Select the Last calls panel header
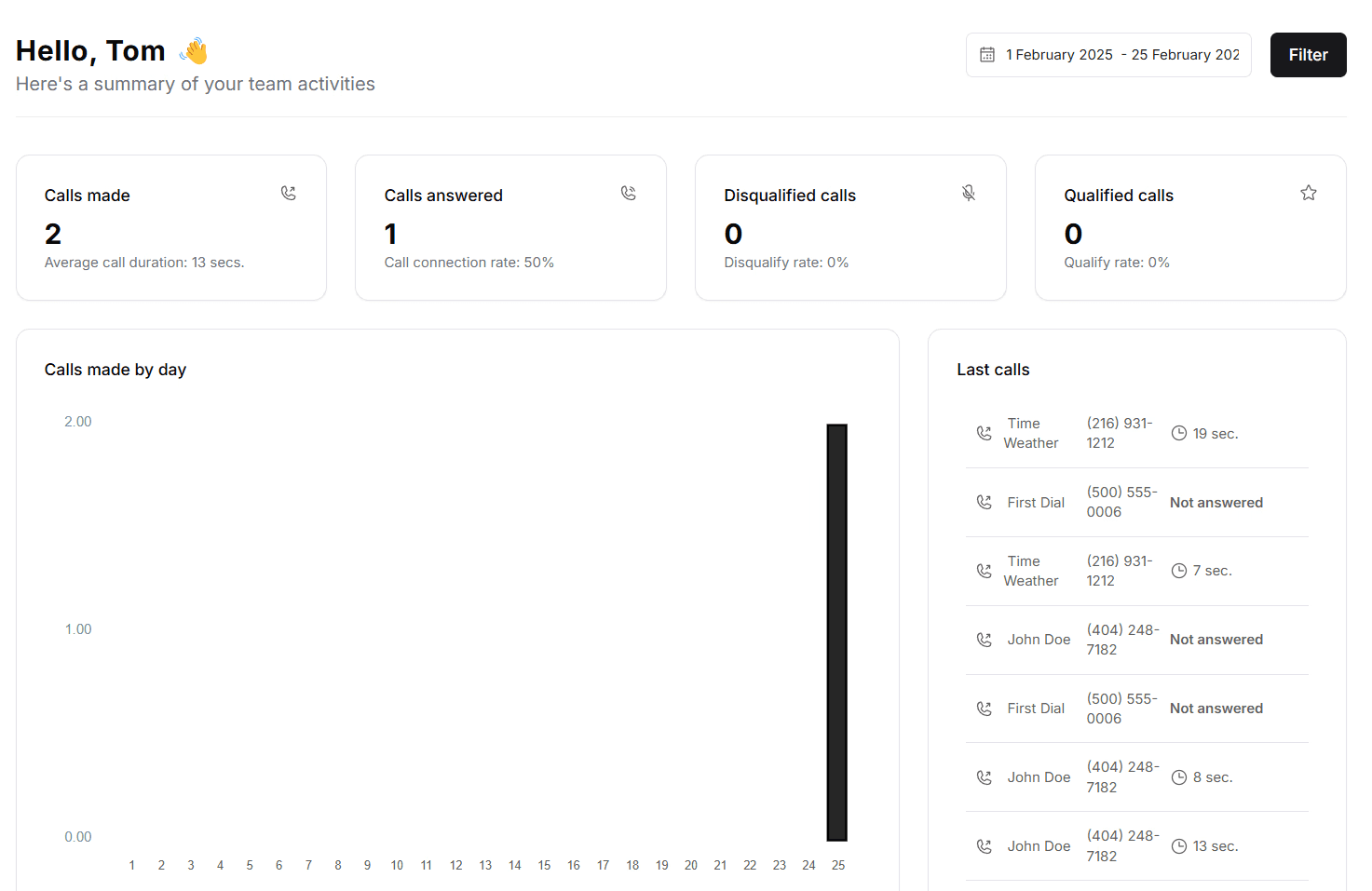Screen dimensions: 1372x891 point(993,369)
